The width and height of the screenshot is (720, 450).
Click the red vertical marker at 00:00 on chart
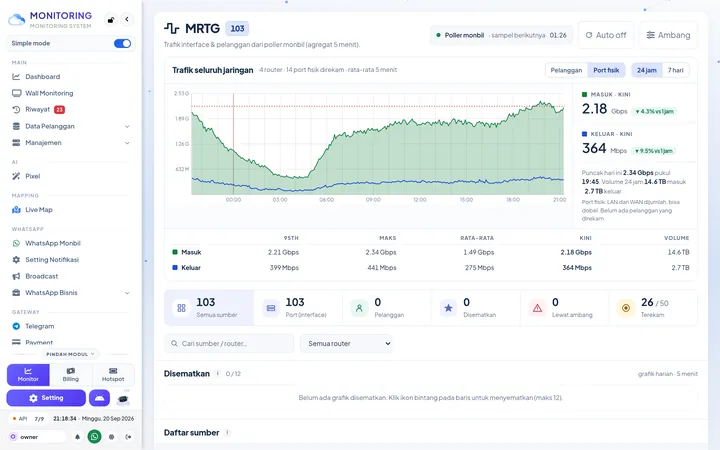coord(233,144)
